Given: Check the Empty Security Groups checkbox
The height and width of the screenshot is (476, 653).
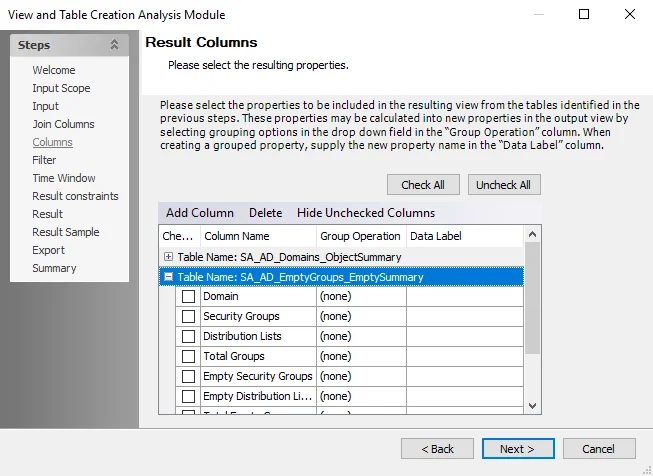Looking at the screenshot, I should [188, 376].
